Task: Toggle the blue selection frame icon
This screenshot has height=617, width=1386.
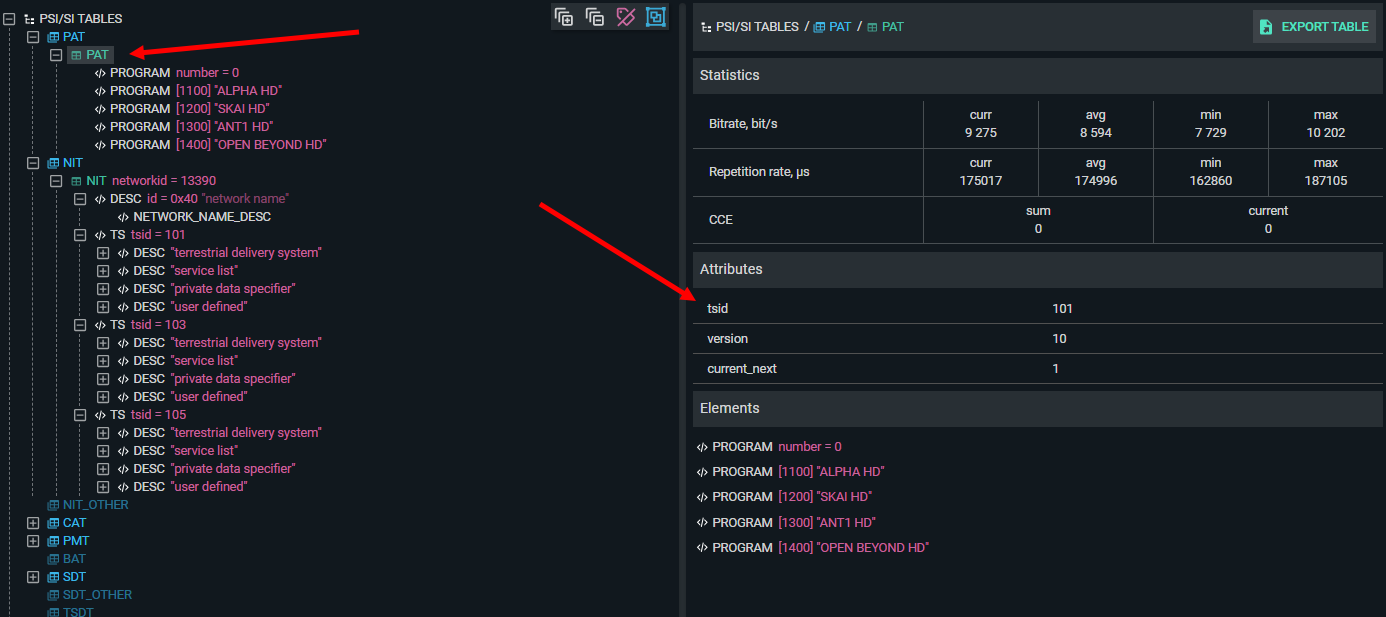Action: 656,17
